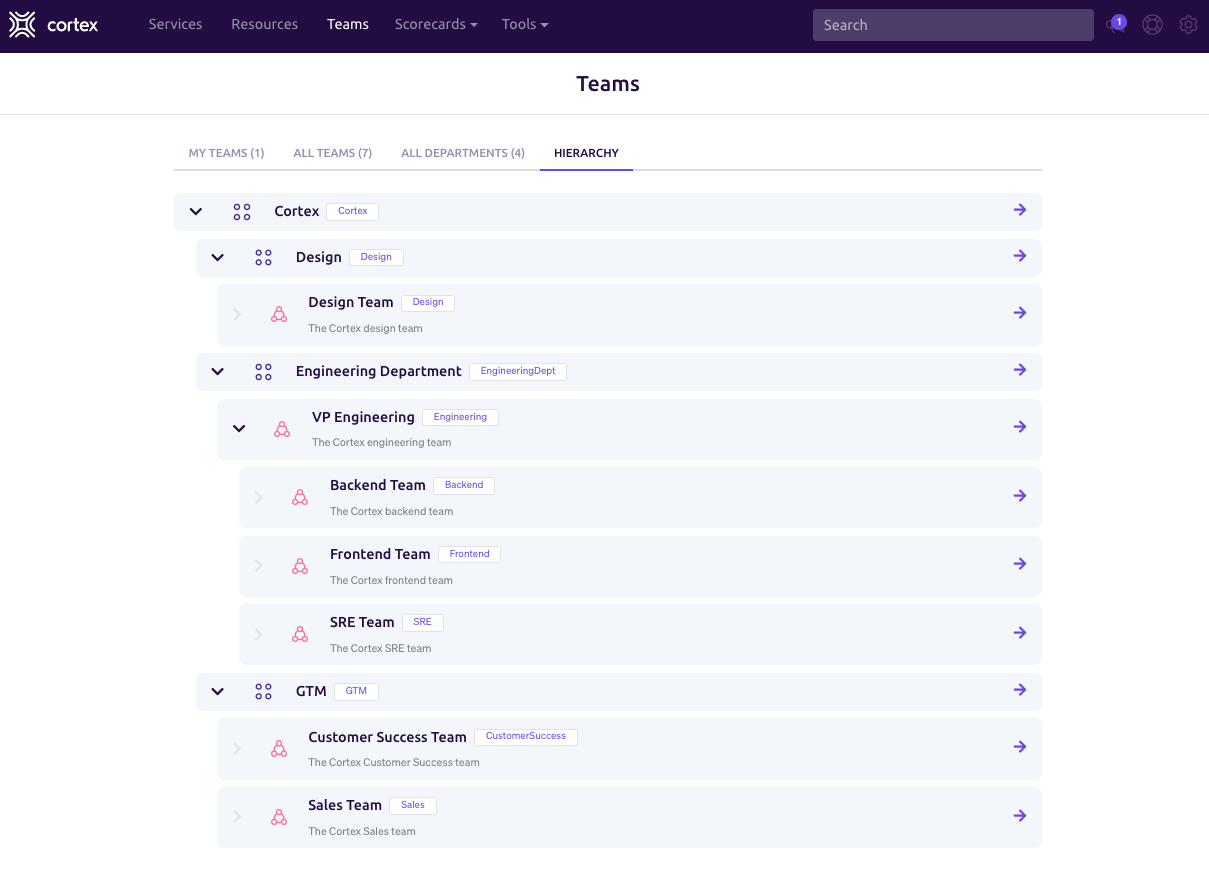The width and height of the screenshot is (1209, 872).
Task: Open Teams in top navigation
Action: (348, 24)
